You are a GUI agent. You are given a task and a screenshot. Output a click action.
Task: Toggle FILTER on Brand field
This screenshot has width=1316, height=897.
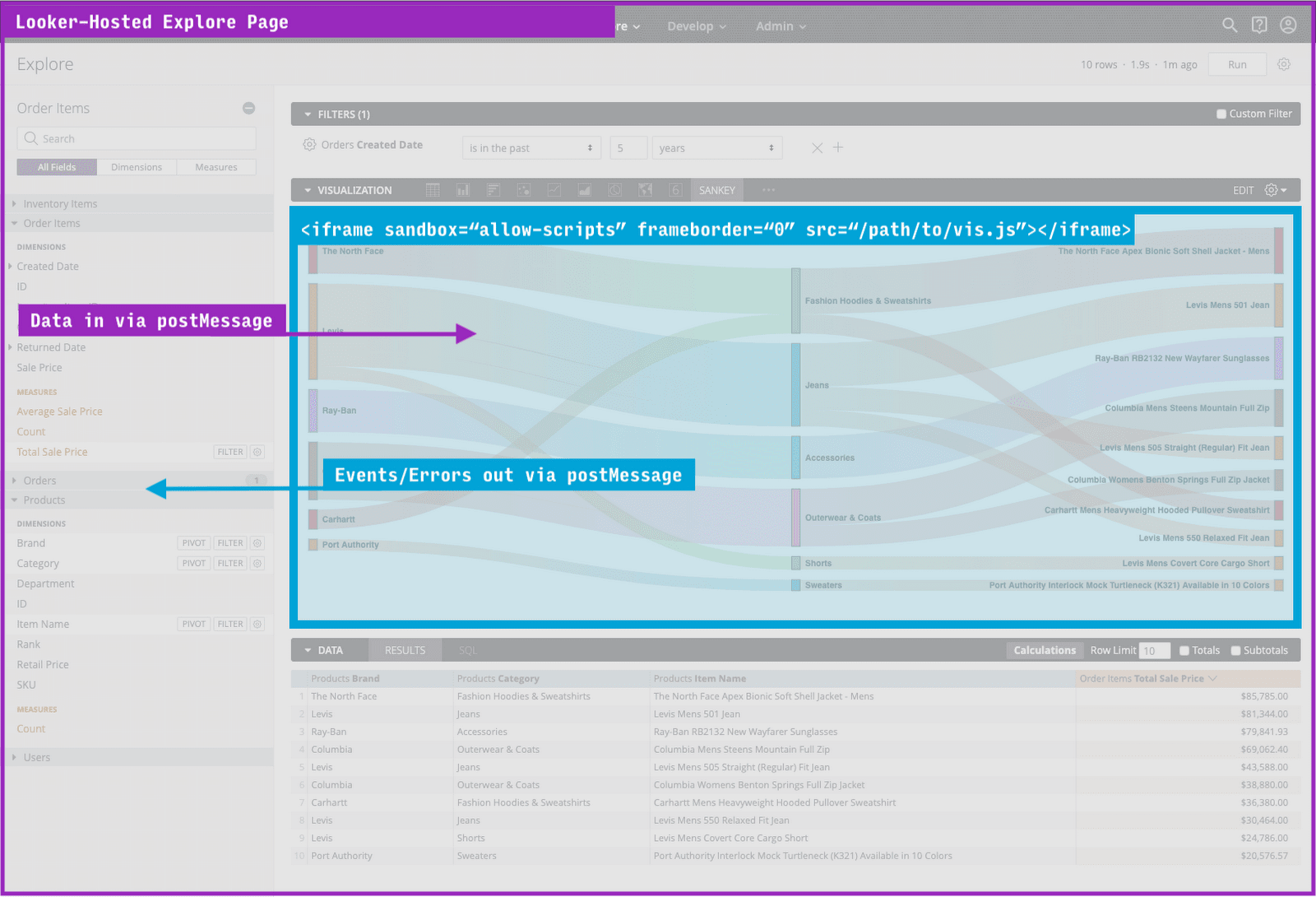click(x=230, y=543)
